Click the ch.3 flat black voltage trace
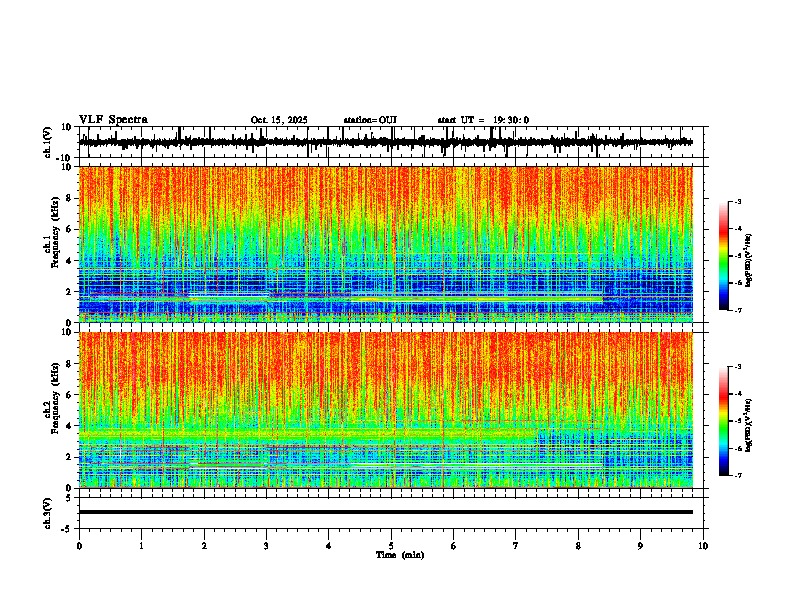Viewport: 792px width, 612px height. pos(386,512)
